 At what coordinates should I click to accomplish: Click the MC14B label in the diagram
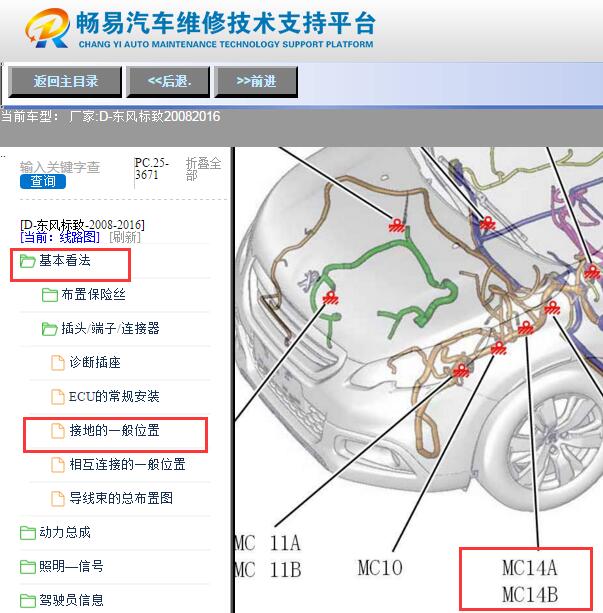click(x=530, y=595)
